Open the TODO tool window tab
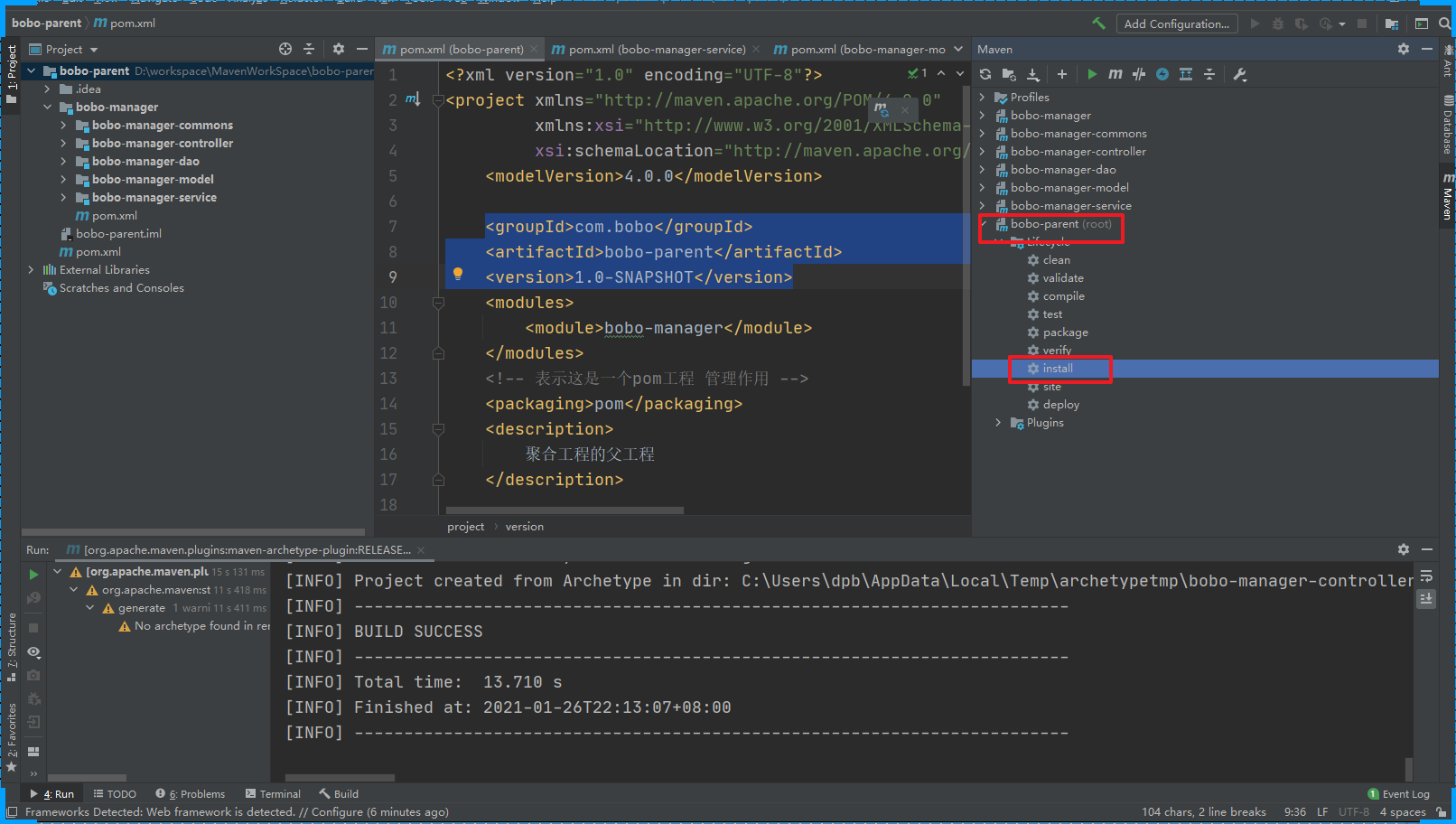This screenshot has height=824, width=1456. pyautogui.click(x=115, y=794)
